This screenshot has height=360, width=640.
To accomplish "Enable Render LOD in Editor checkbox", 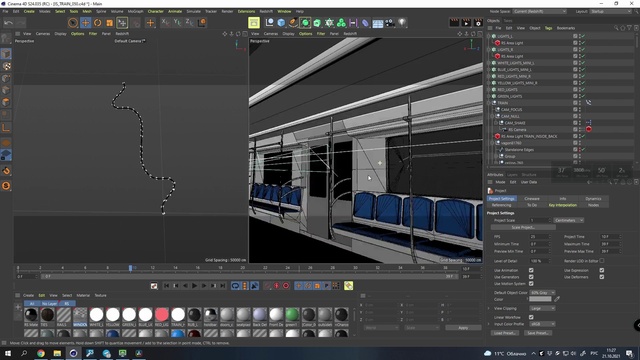I will (602, 261).
